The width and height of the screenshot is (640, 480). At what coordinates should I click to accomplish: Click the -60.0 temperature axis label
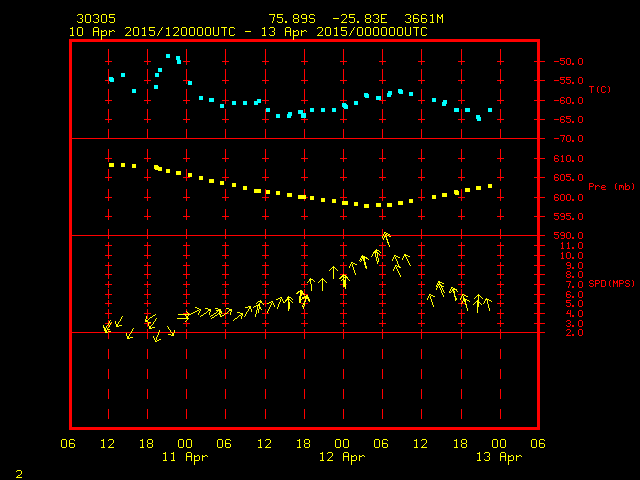568,100
